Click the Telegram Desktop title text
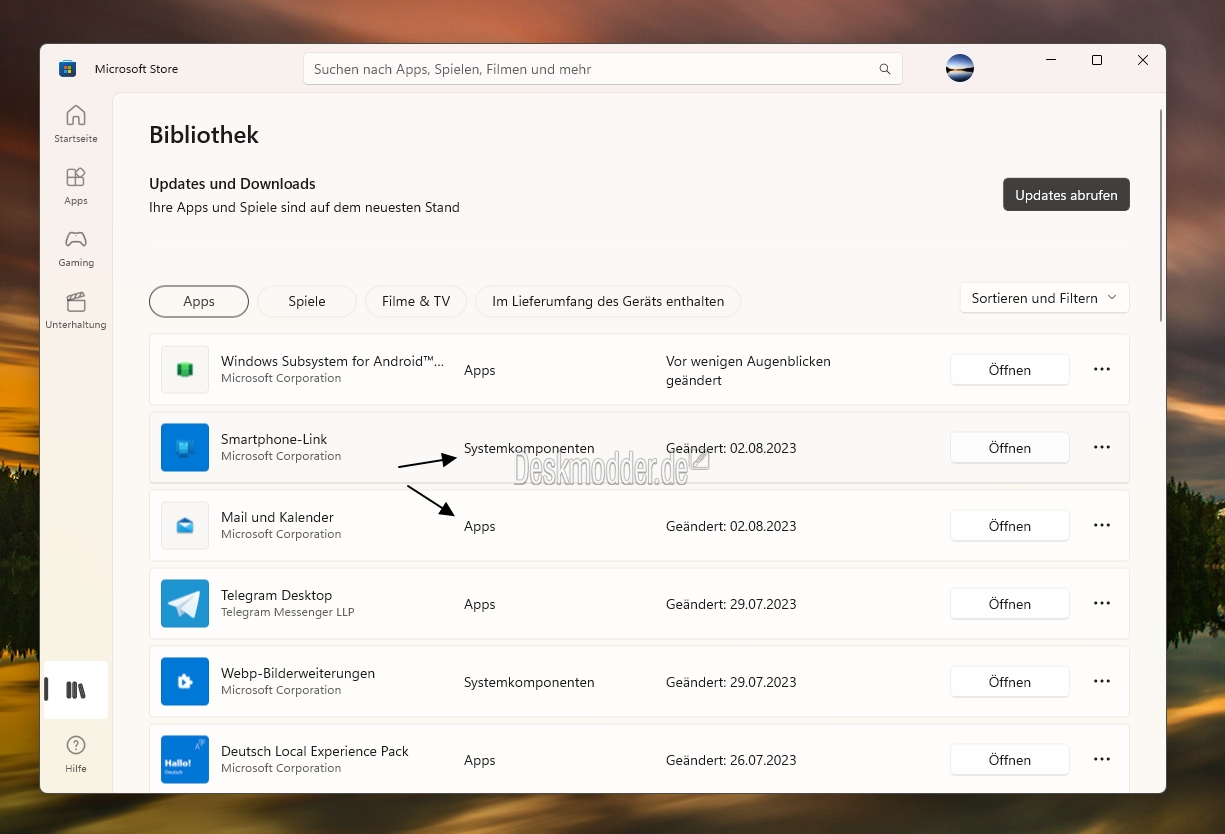 coord(276,595)
